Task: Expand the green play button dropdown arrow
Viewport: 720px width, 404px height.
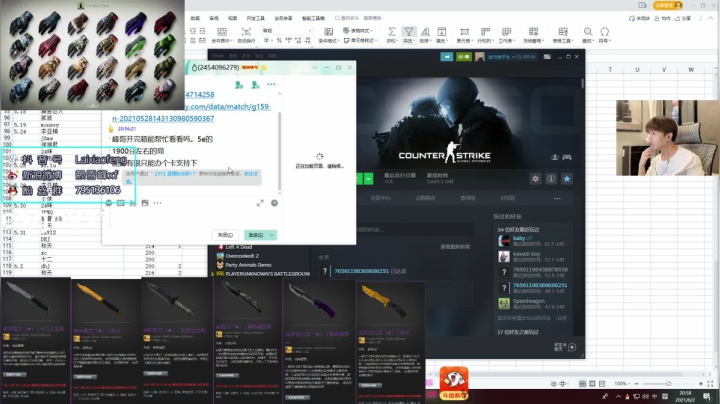Action: pos(369,179)
